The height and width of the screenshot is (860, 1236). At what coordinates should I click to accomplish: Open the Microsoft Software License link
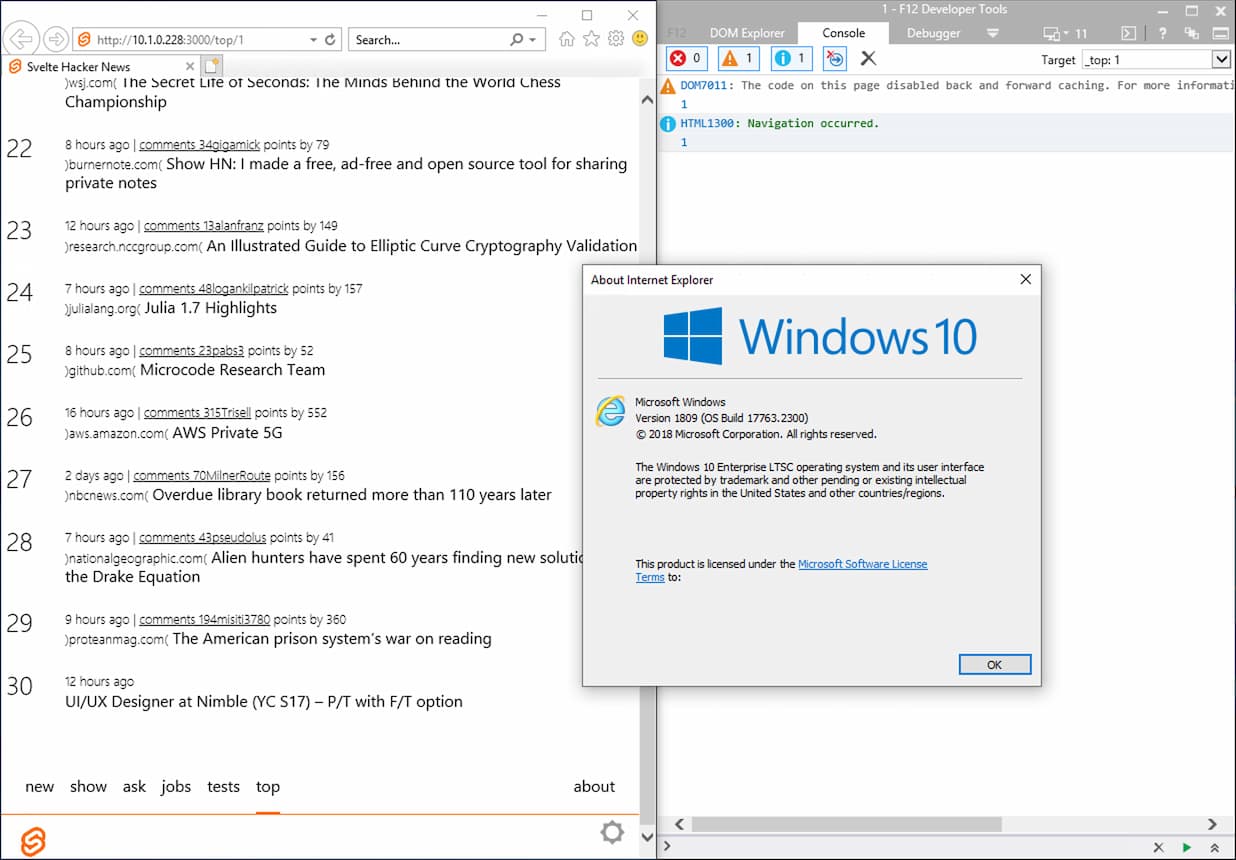[862, 564]
